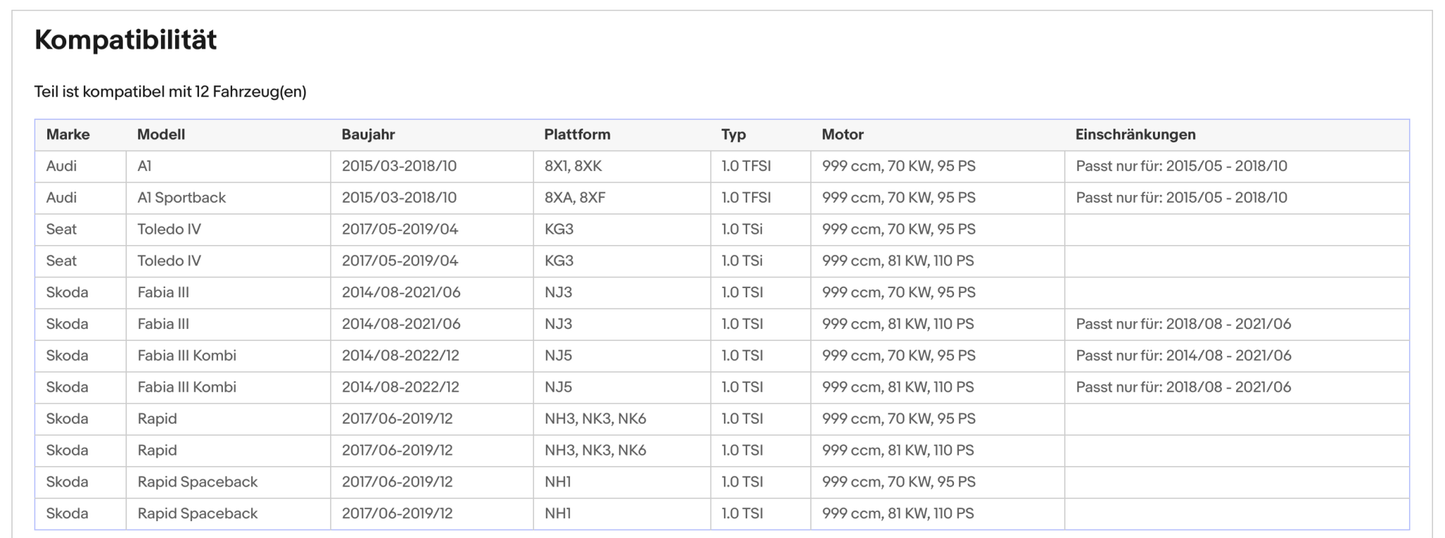The image size is (1445, 538).
Task: Click the restriction cell in the first Audi A1 row
Action: point(1181,166)
